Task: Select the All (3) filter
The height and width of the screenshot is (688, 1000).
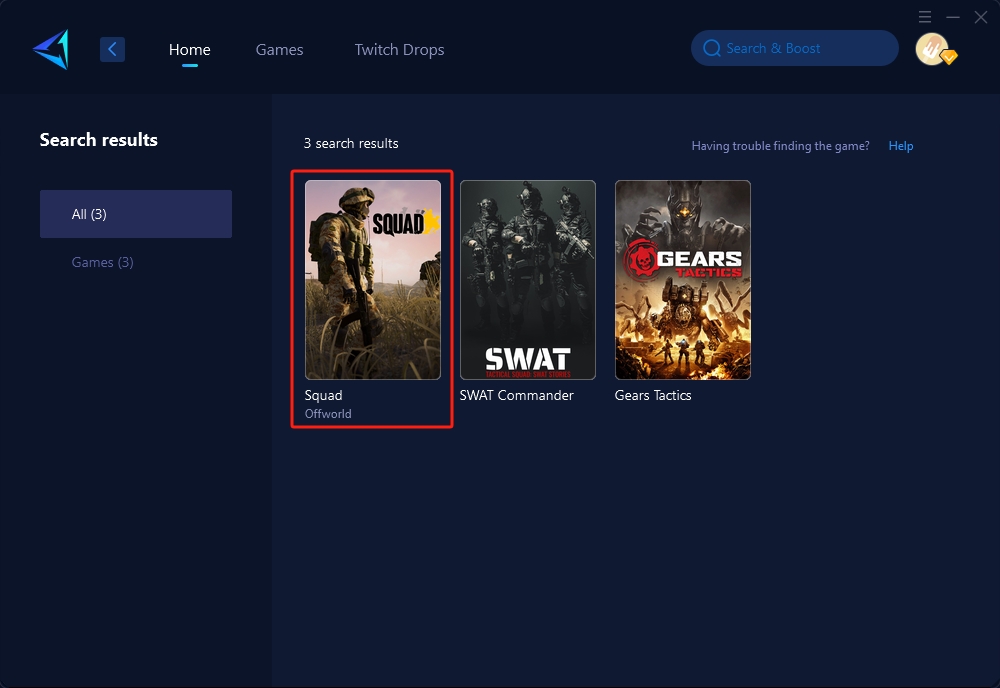Action: coord(136,214)
